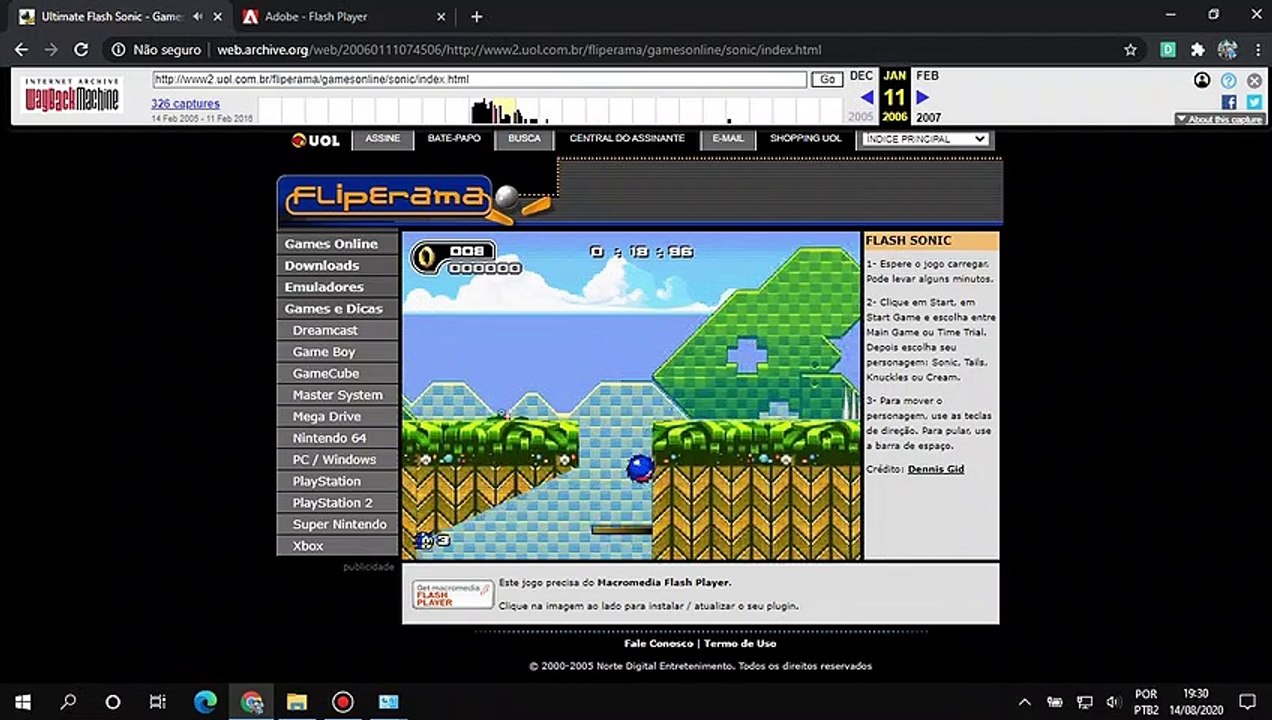Image resolution: width=1272 pixels, height=720 pixels.
Task: Close the Adobe - Flash Player tab
Action: pos(441,17)
